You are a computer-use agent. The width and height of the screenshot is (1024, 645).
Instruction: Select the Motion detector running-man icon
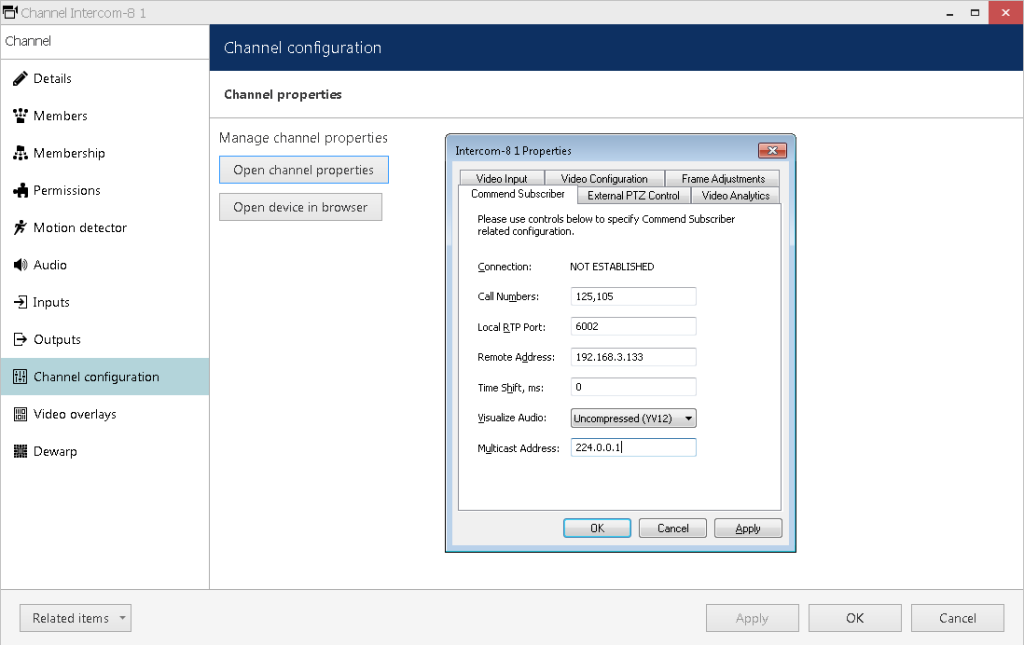(20, 227)
